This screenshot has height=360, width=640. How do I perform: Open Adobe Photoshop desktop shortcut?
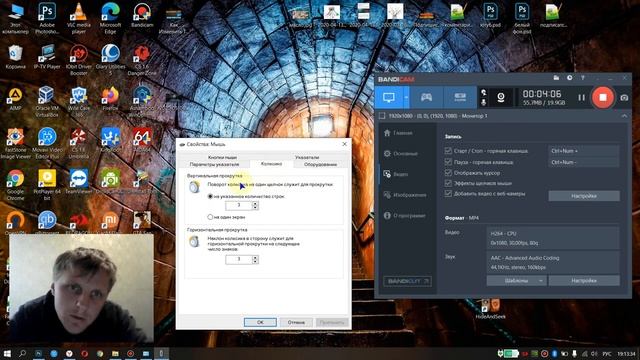[x=47, y=18]
